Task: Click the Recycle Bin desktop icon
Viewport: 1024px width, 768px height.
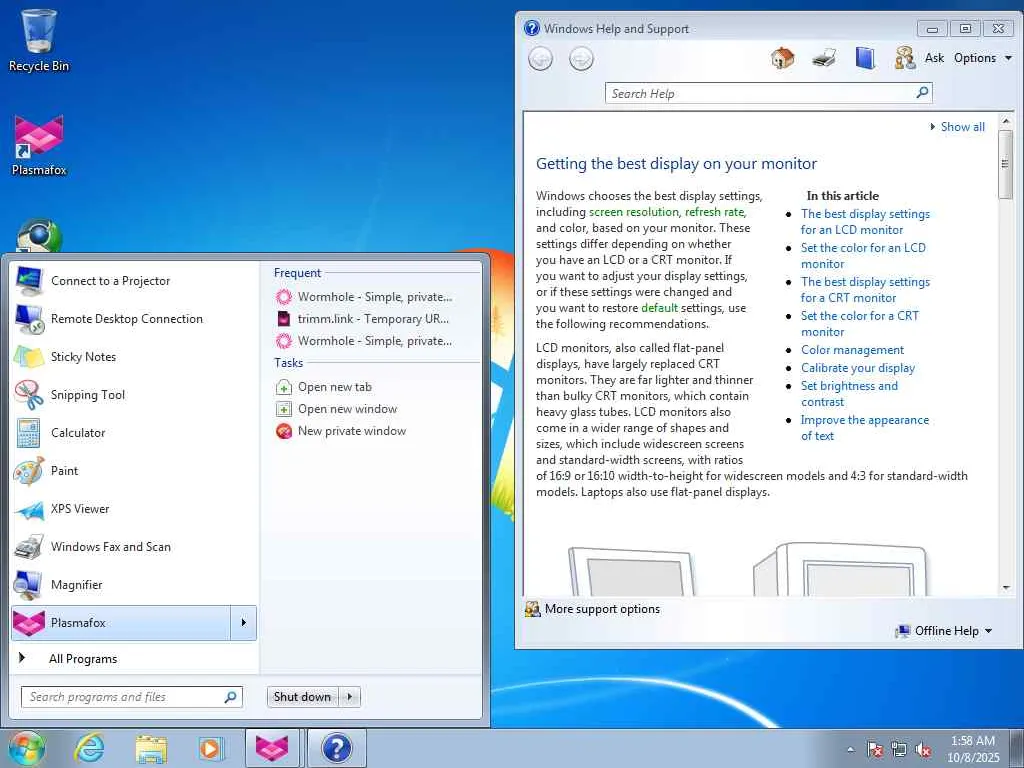Action: pos(39,40)
